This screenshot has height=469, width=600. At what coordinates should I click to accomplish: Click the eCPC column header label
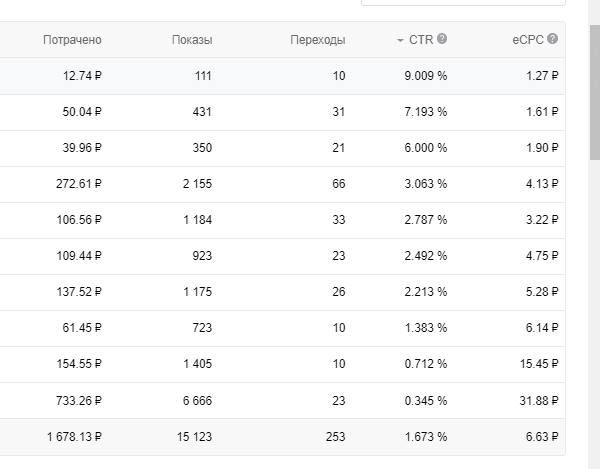click(x=526, y=40)
